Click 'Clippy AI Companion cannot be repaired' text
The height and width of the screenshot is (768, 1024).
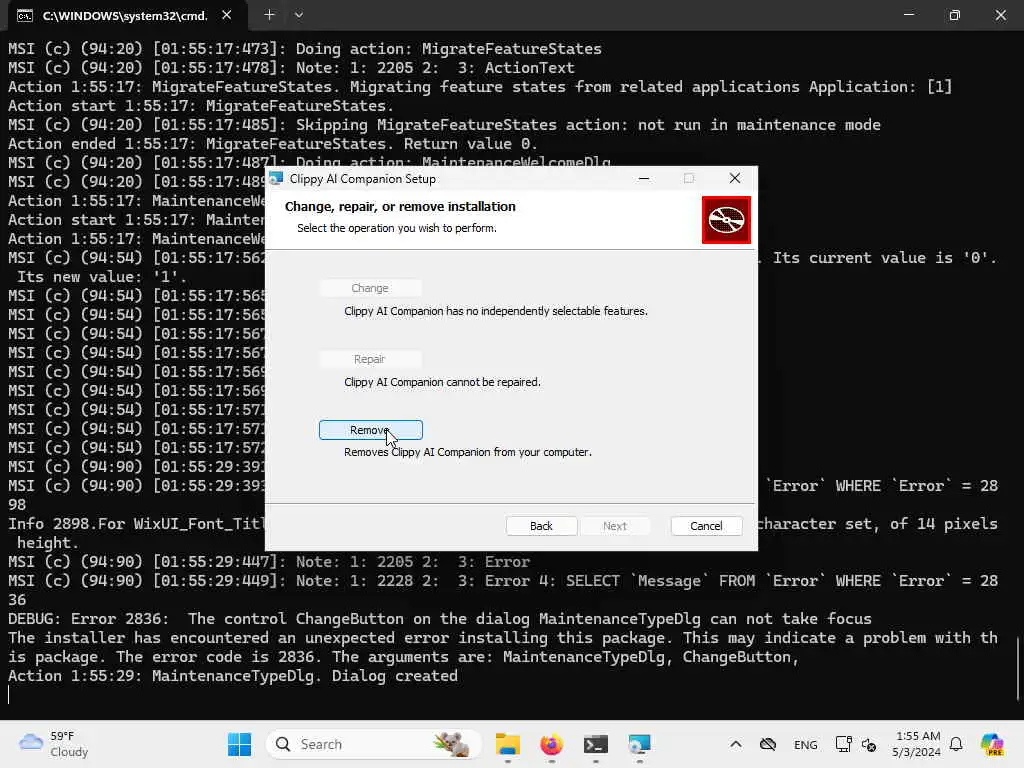442,382
